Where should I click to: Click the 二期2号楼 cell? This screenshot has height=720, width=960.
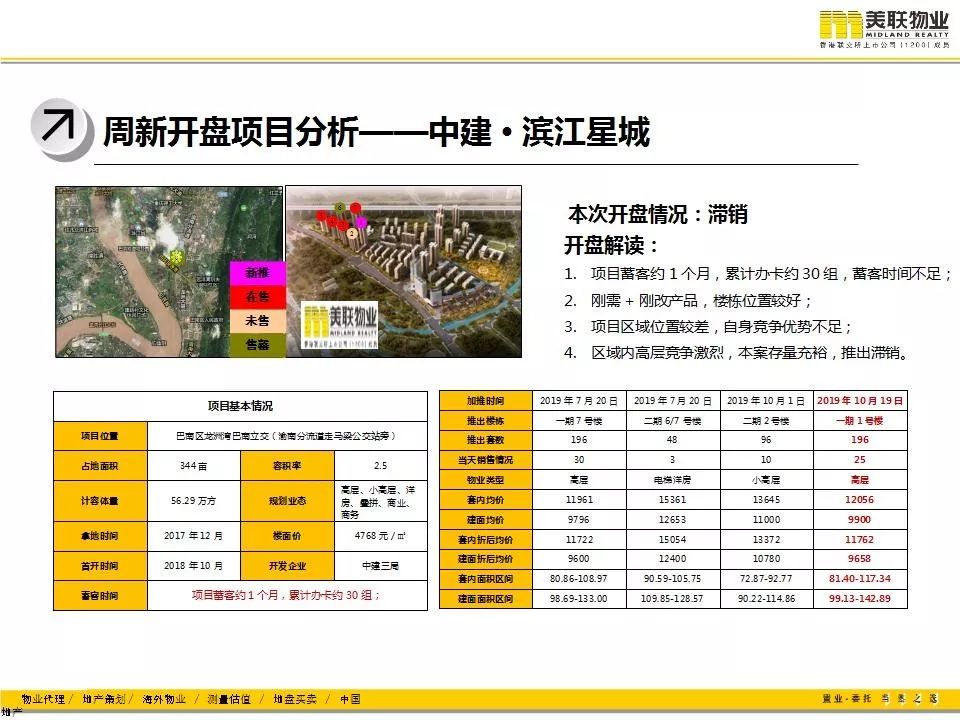pos(766,421)
